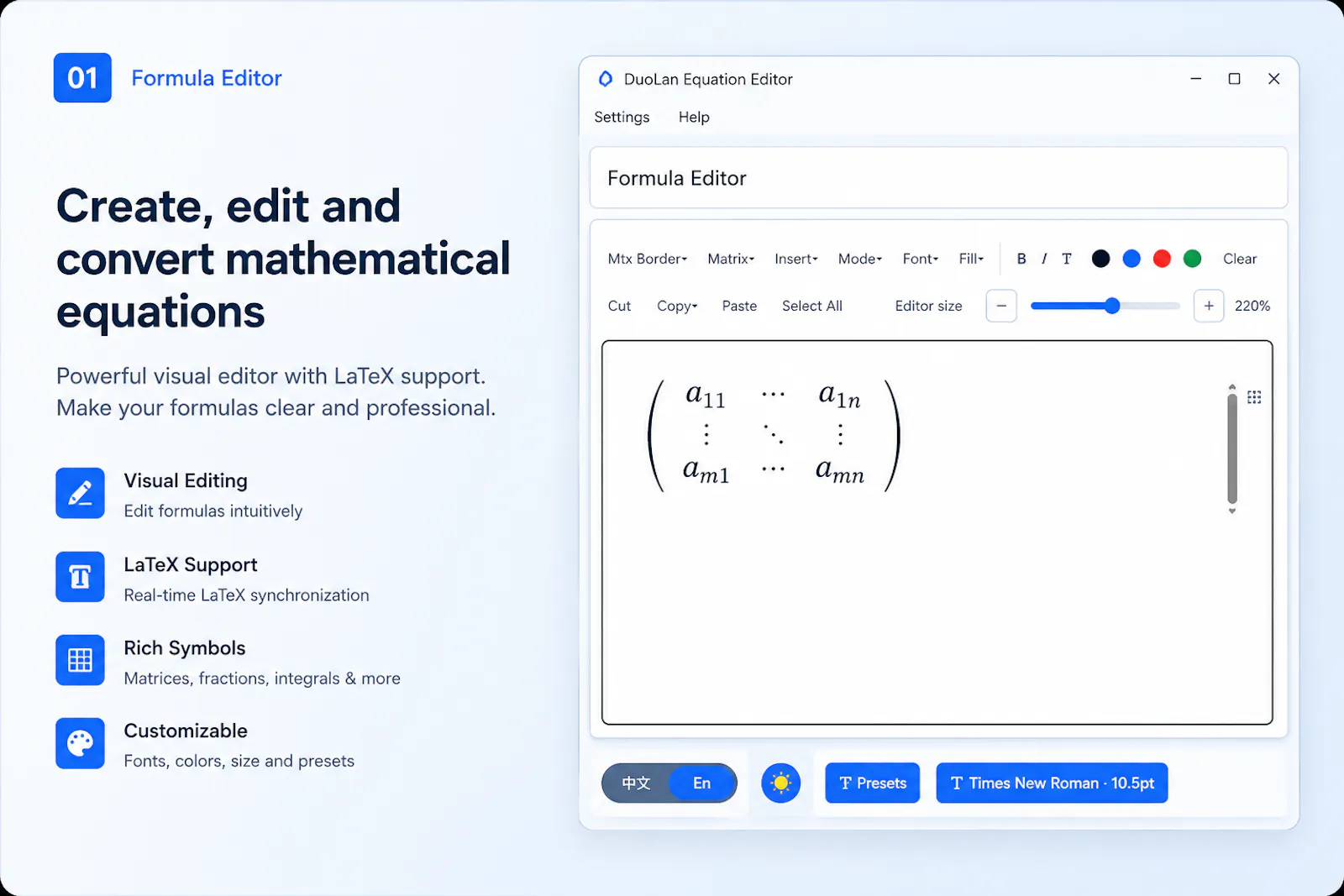Click the Paste command
The height and width of the screenshot is (896, 1344).
click(739, 306)
